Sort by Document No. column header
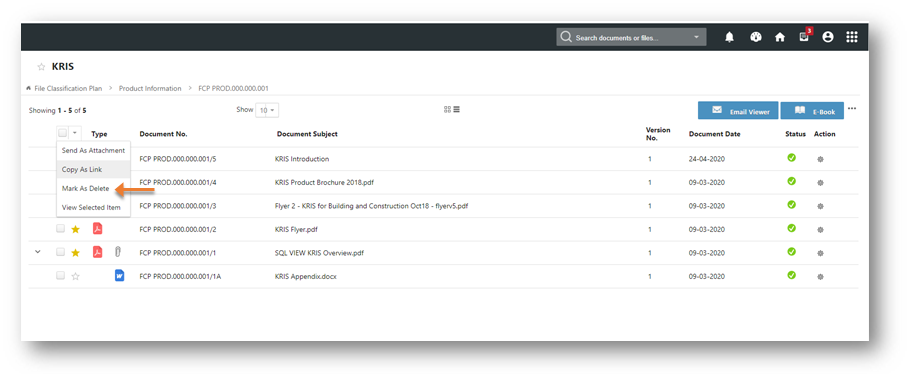 click(163, 134)
